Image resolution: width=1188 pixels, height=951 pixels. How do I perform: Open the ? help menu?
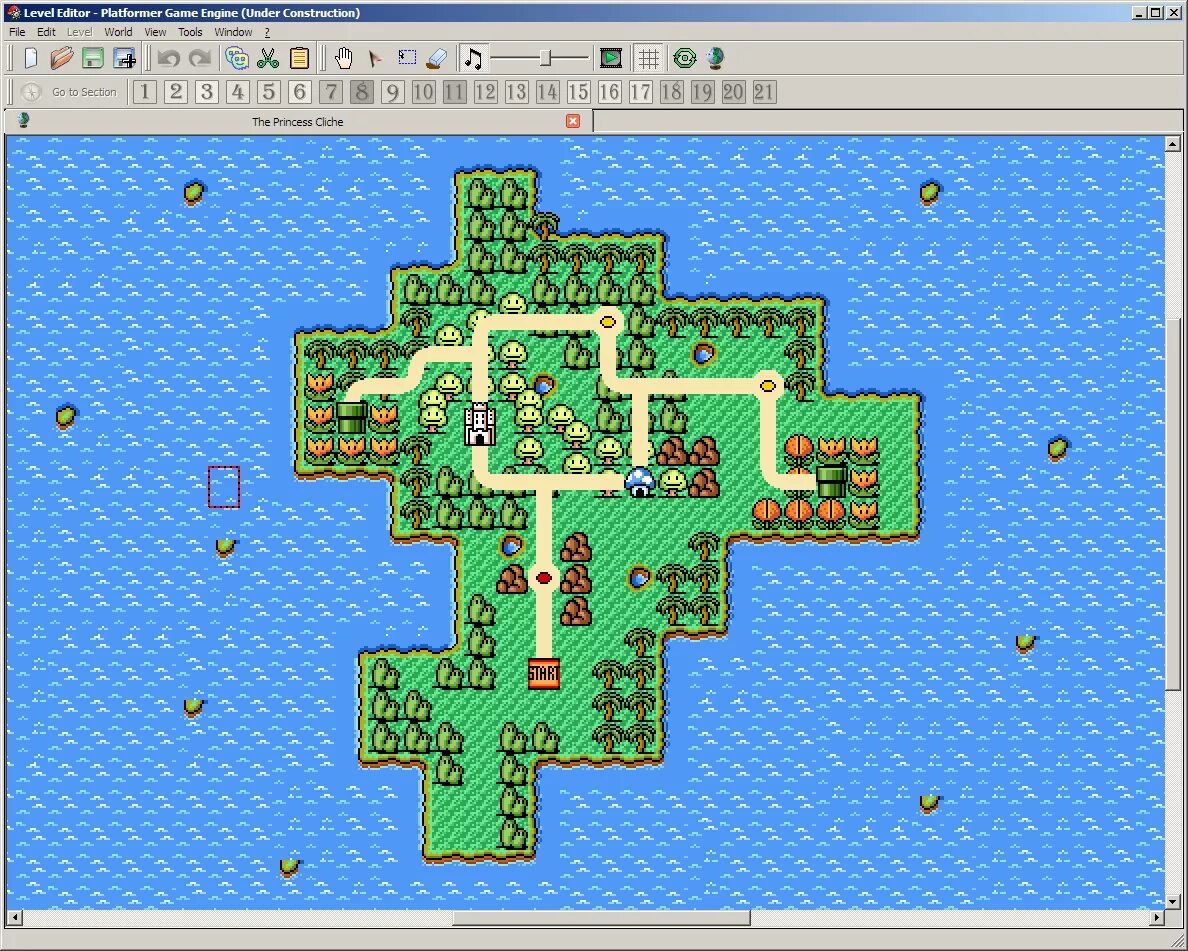coord(267,32)
